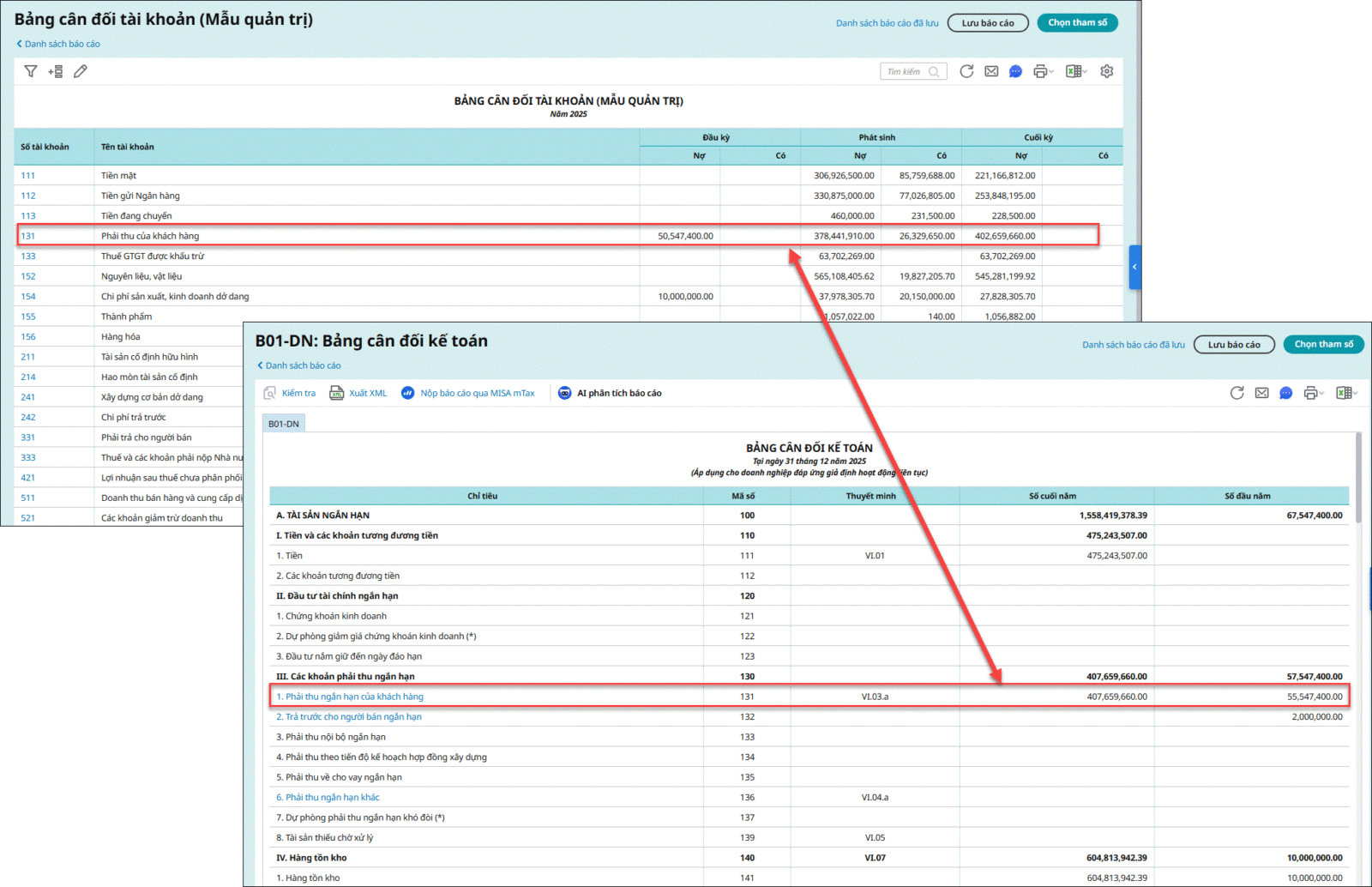This screenshot has width=1372, height=887.
Task: Expand the collapsed side panel arrow handle
Action: pyautogui.click(x=1134, y=267)
